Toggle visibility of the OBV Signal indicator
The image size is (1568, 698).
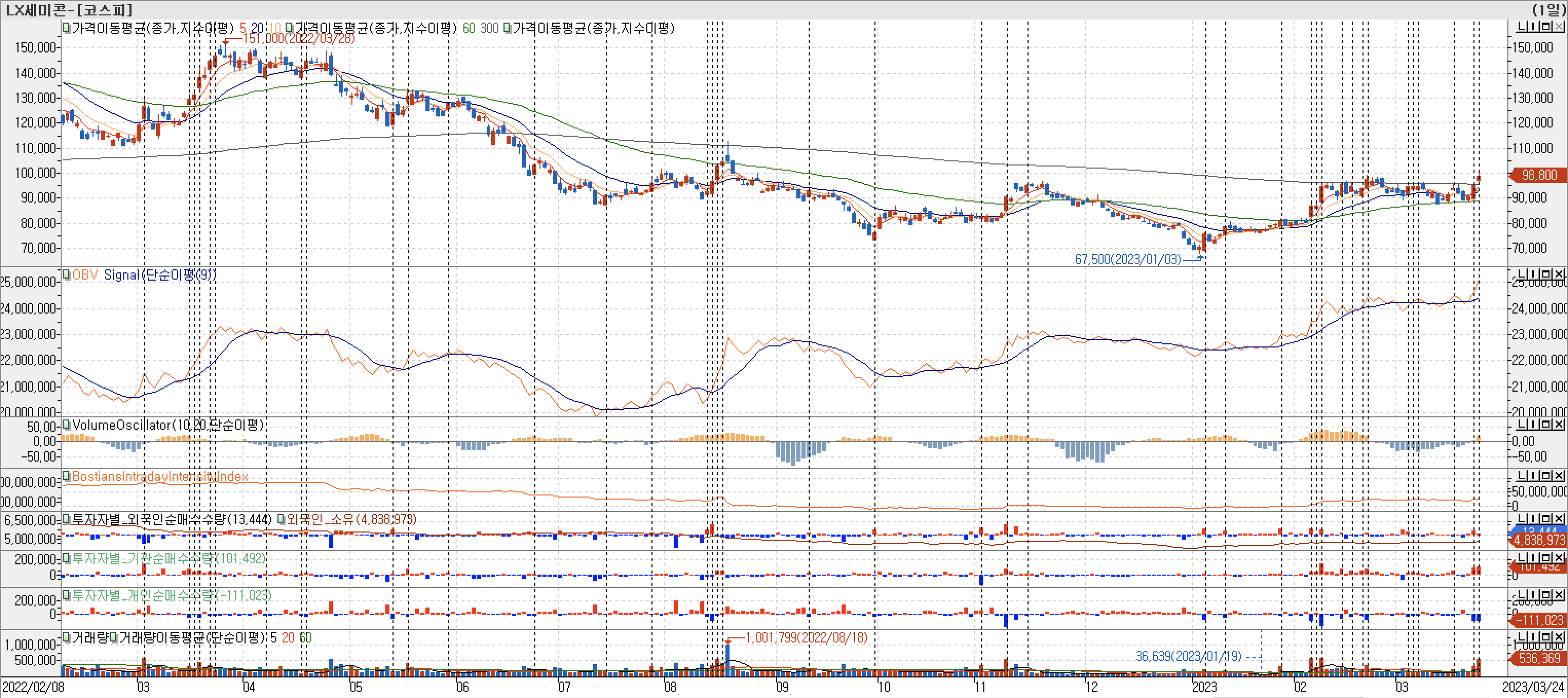click(x=65, y=275)
